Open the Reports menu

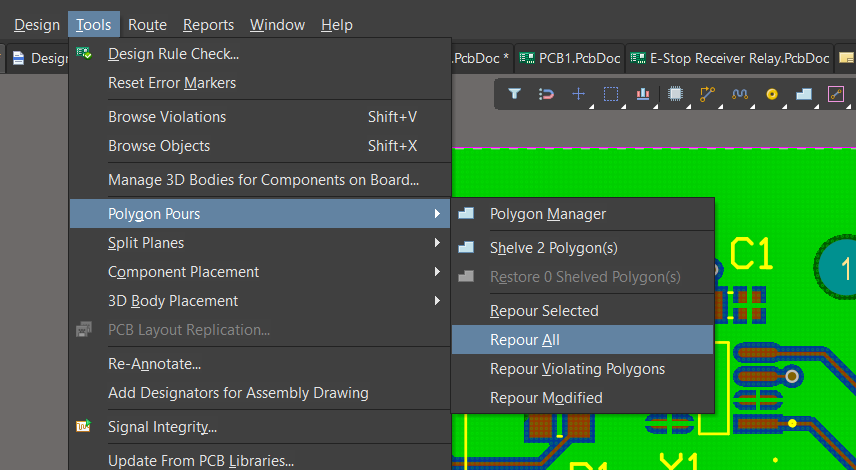209,25
